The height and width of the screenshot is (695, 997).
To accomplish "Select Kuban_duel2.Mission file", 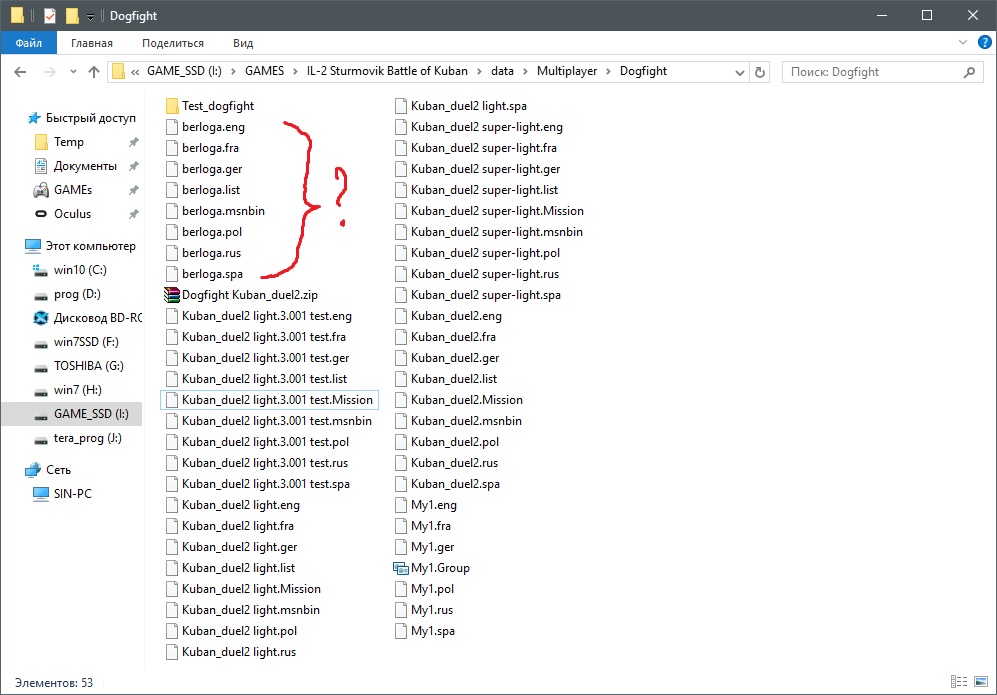I will click(467, 400).
